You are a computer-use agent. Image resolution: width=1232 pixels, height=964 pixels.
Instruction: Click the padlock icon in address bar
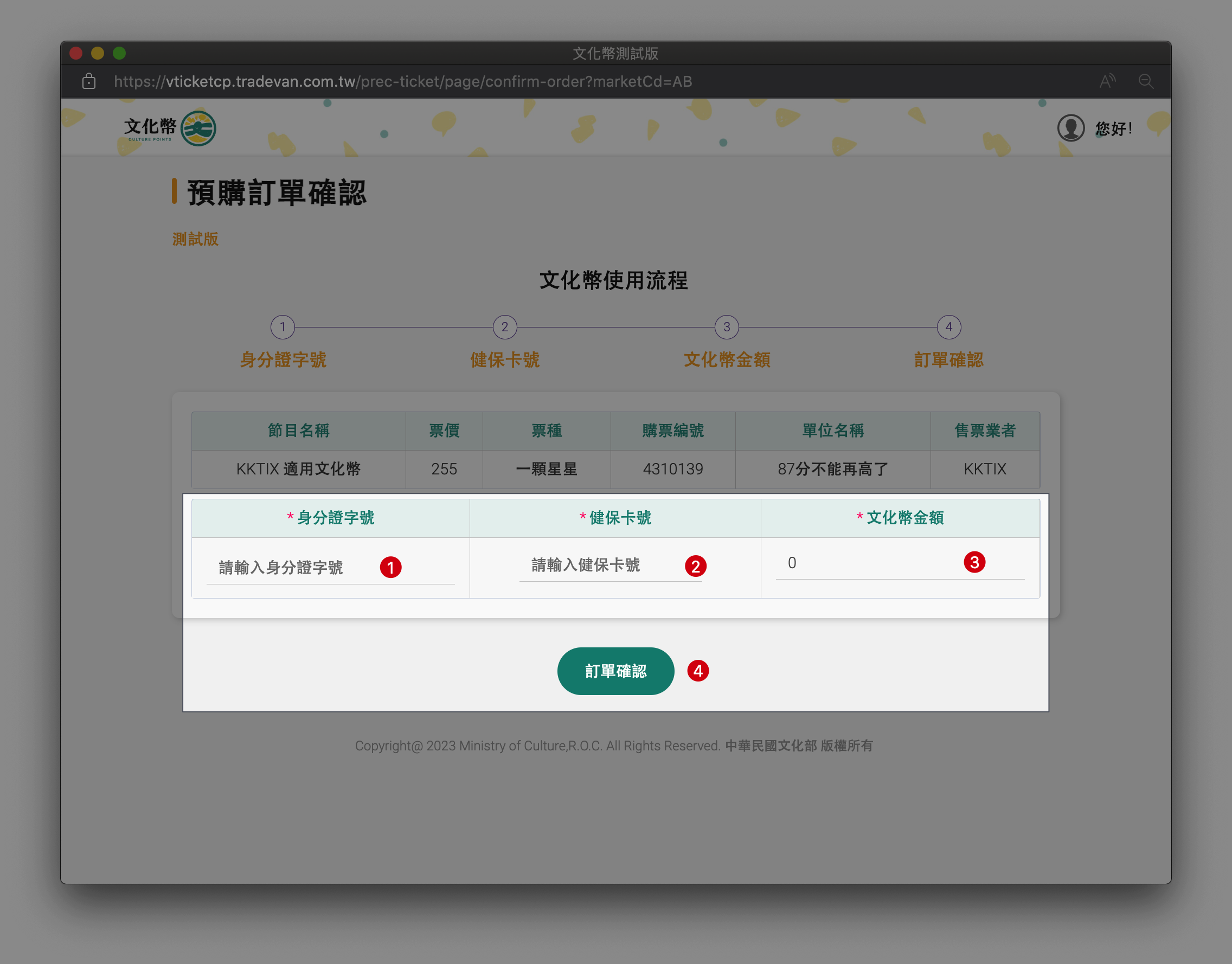(x=88, y=81)
